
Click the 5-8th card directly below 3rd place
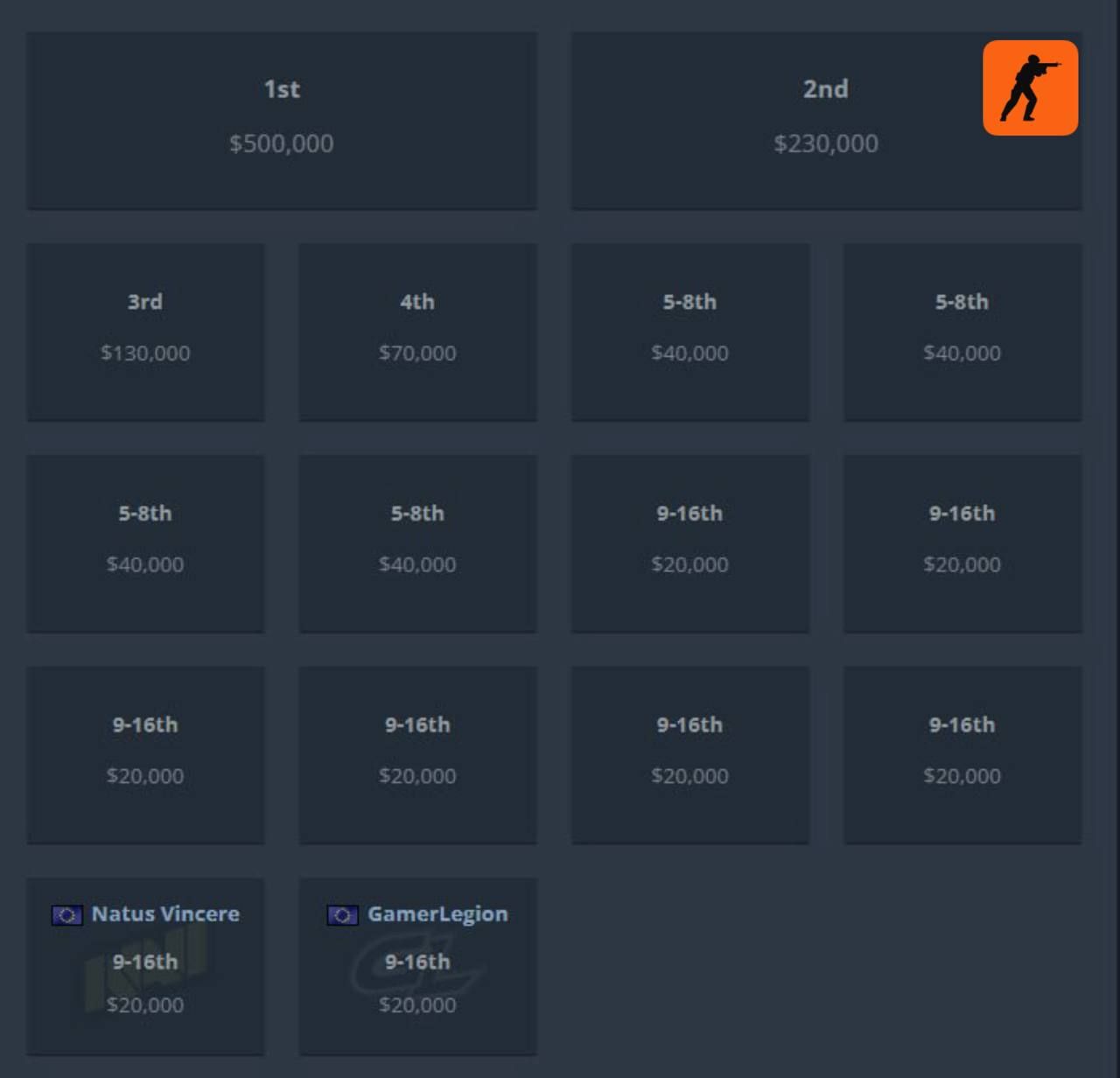click(x=145, y=543)
